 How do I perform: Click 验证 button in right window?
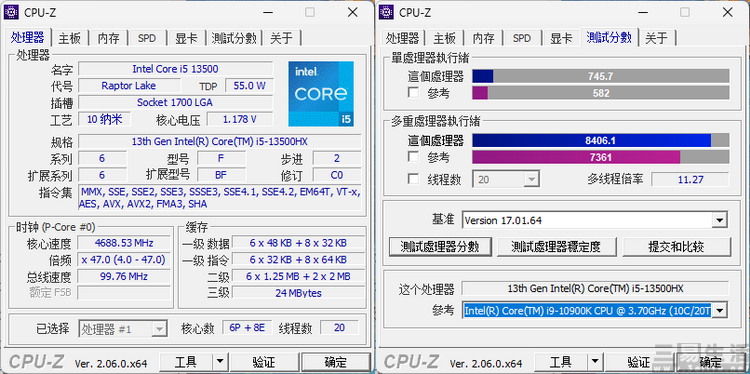coord(638,362)
